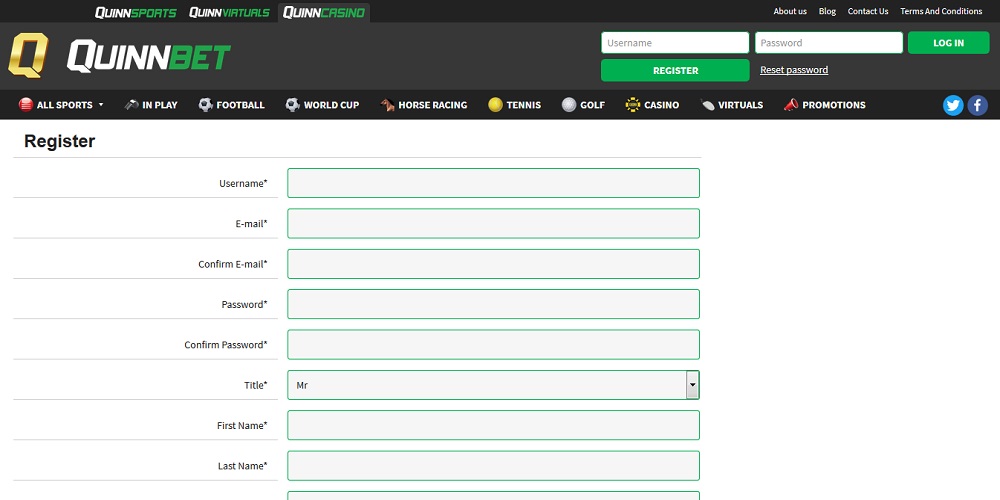The width and height of the screenshot is (1000, 500).
Task: Open Promotions from the navigation bar
Action: point(825,105)
